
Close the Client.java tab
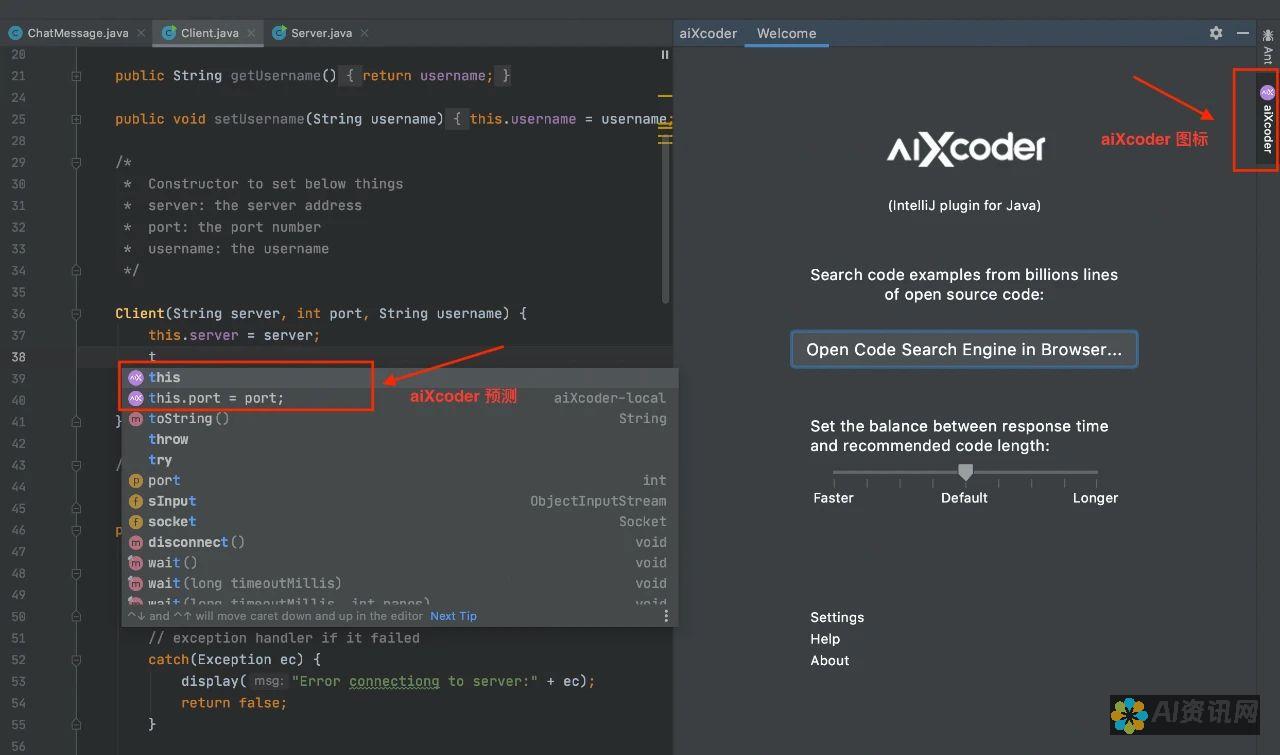(x=252, y=33)
